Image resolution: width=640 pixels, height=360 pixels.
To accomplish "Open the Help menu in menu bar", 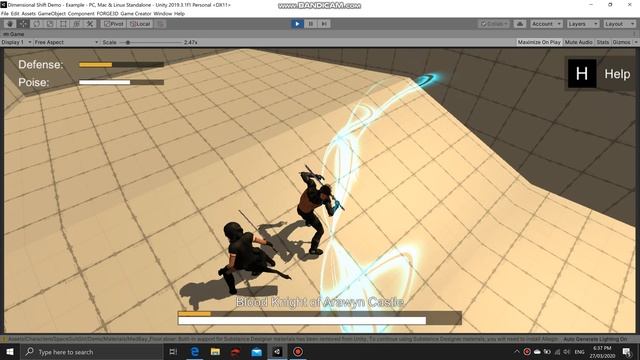I will pos(180,13).
